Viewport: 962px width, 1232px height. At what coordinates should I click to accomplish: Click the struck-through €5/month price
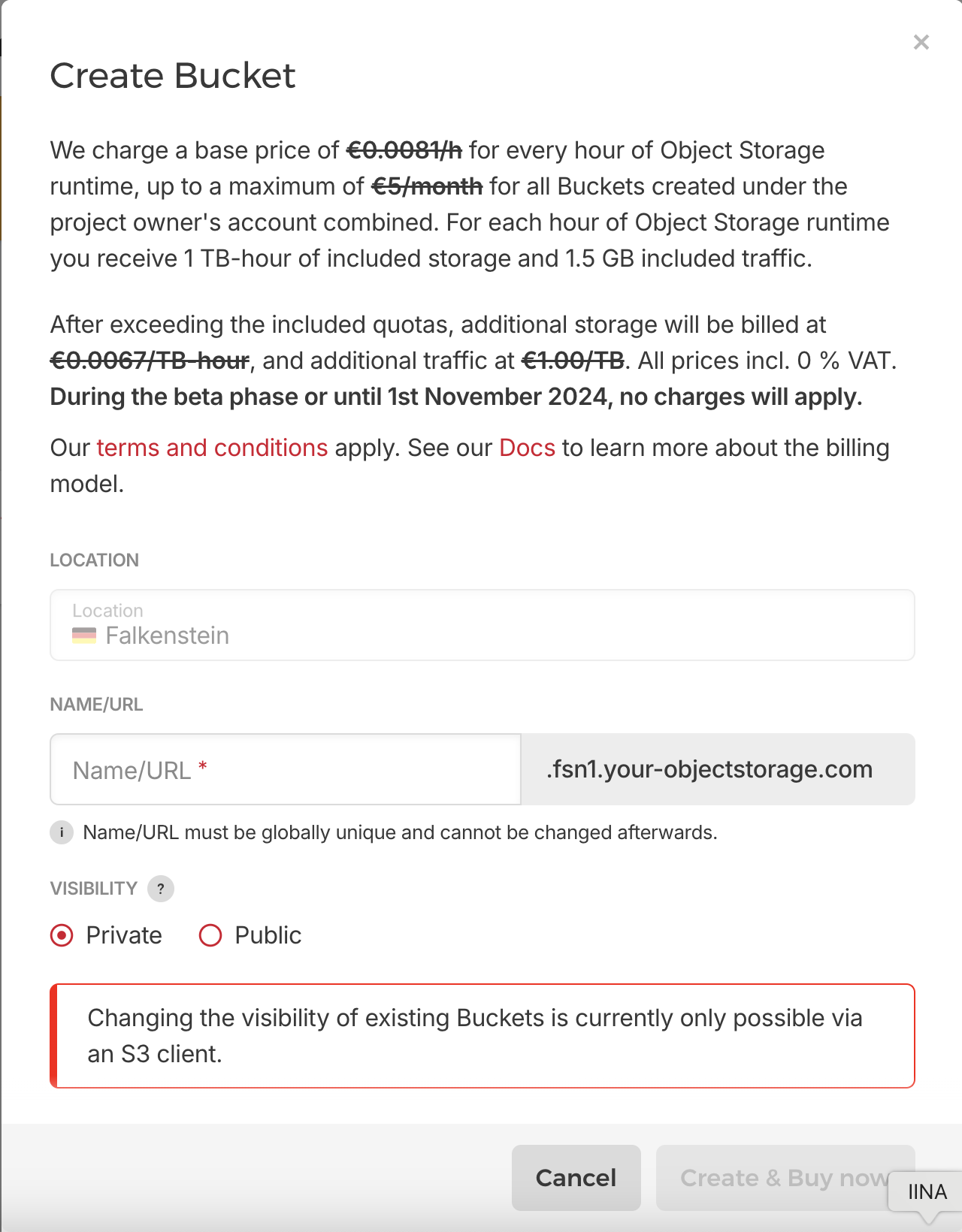click(x=427, y=186)
